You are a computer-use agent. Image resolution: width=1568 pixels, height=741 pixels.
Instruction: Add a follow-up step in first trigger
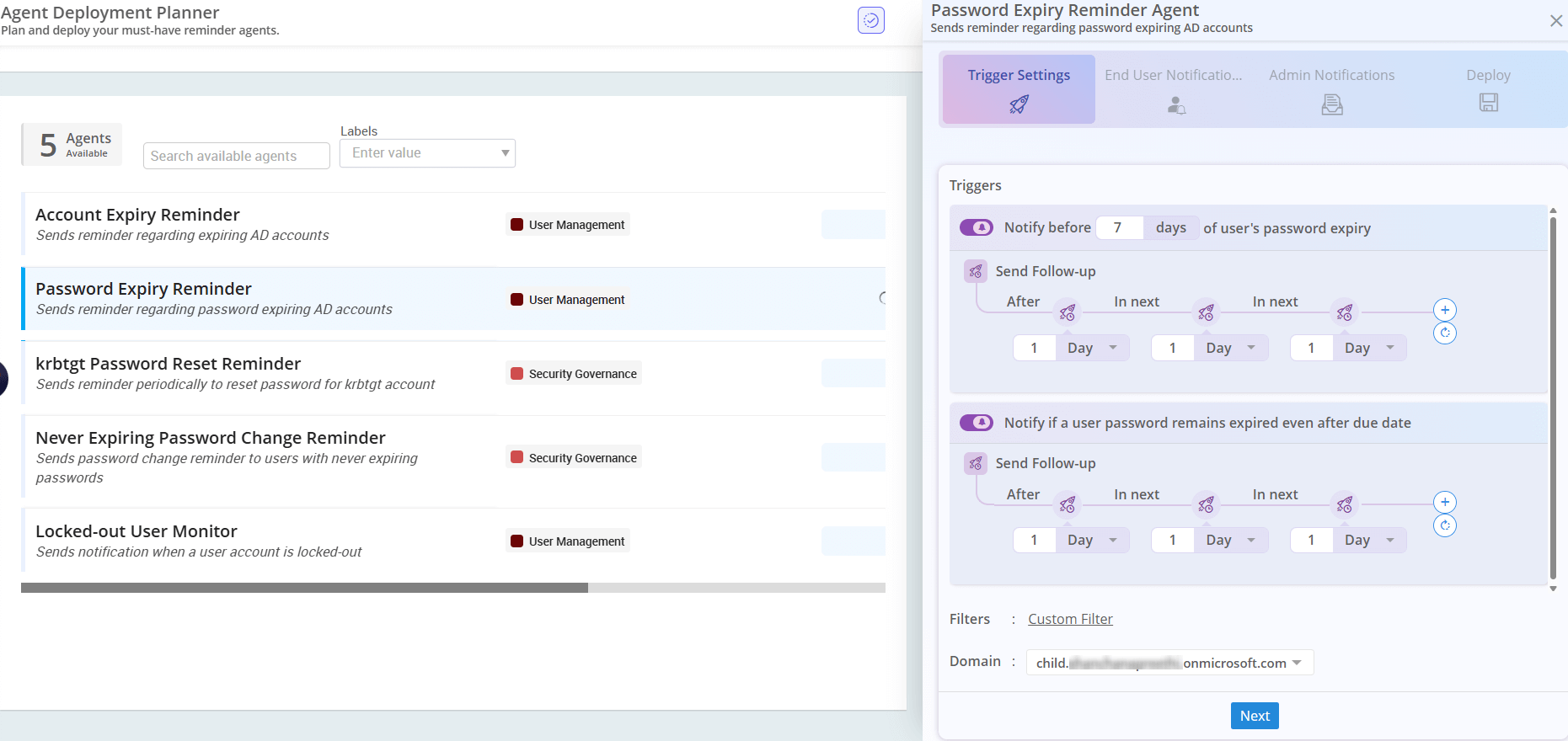click(x=1445, y=310)
